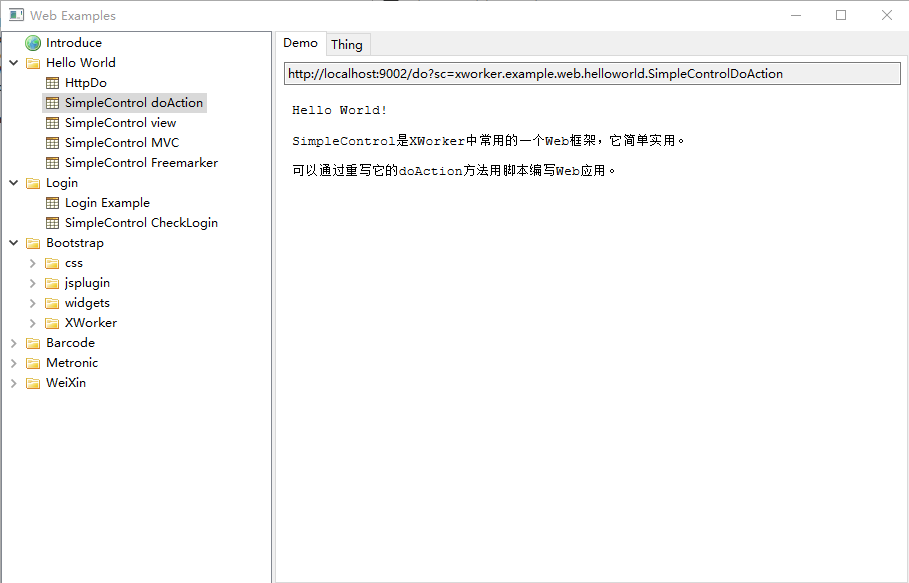Image resolution: width=909 pixels, height=583 pixels.
Task: Select the XWorker label in tree
Action: [91, 323]
